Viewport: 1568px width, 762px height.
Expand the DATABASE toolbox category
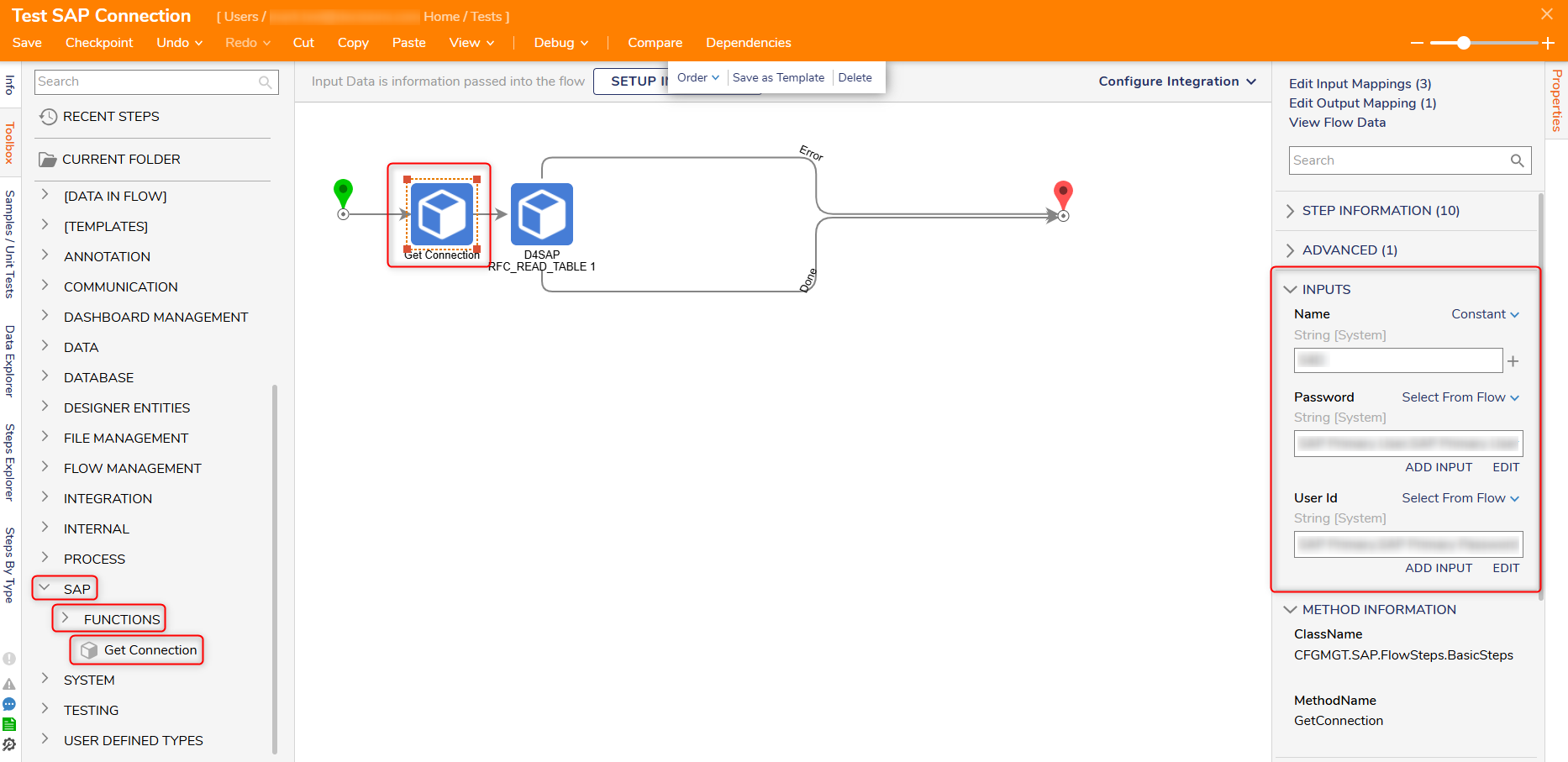coord(45,376)
